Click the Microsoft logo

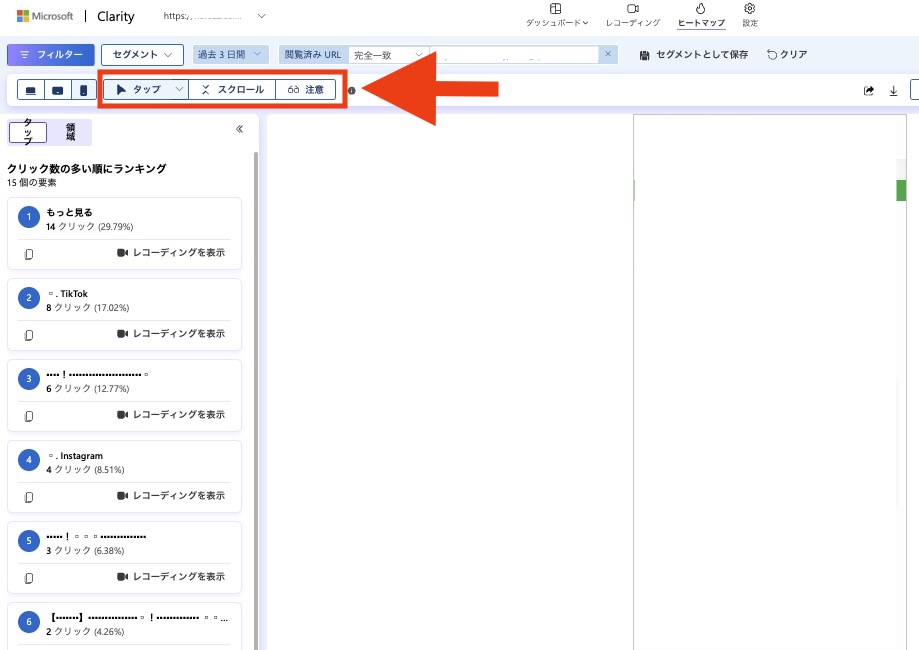[x=45, y=16]
